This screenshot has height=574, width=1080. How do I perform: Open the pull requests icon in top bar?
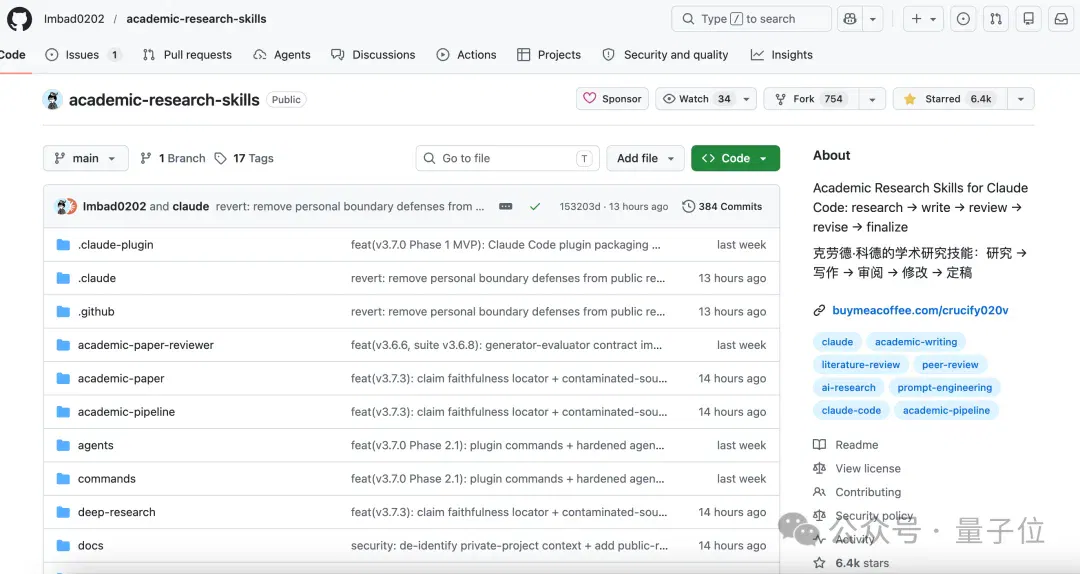pos(996,19)
